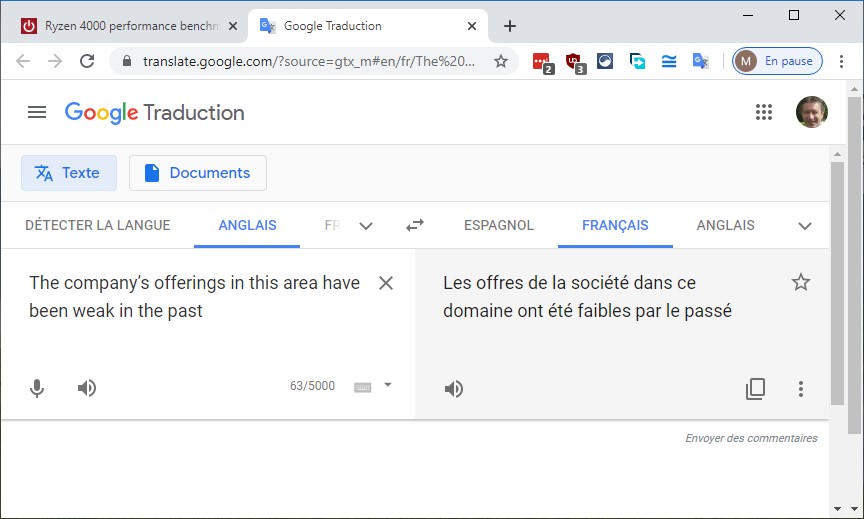Open the Google Traduction hamburger main menu
Viewport: 864px width, 519px height.
click(37, 112)
